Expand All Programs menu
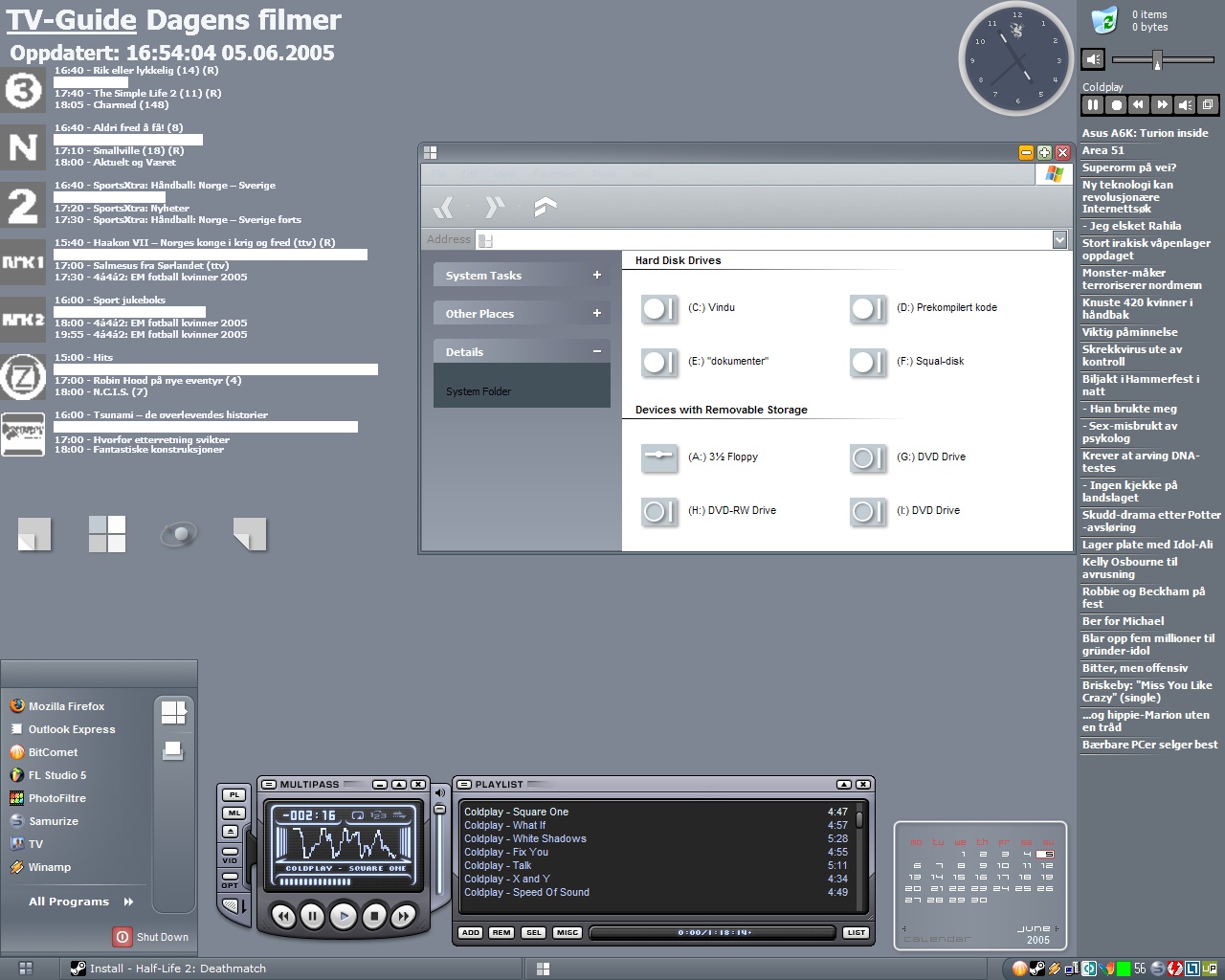Image resolution: width=1225 pixels, height=980 pixels. coord(80,902)
